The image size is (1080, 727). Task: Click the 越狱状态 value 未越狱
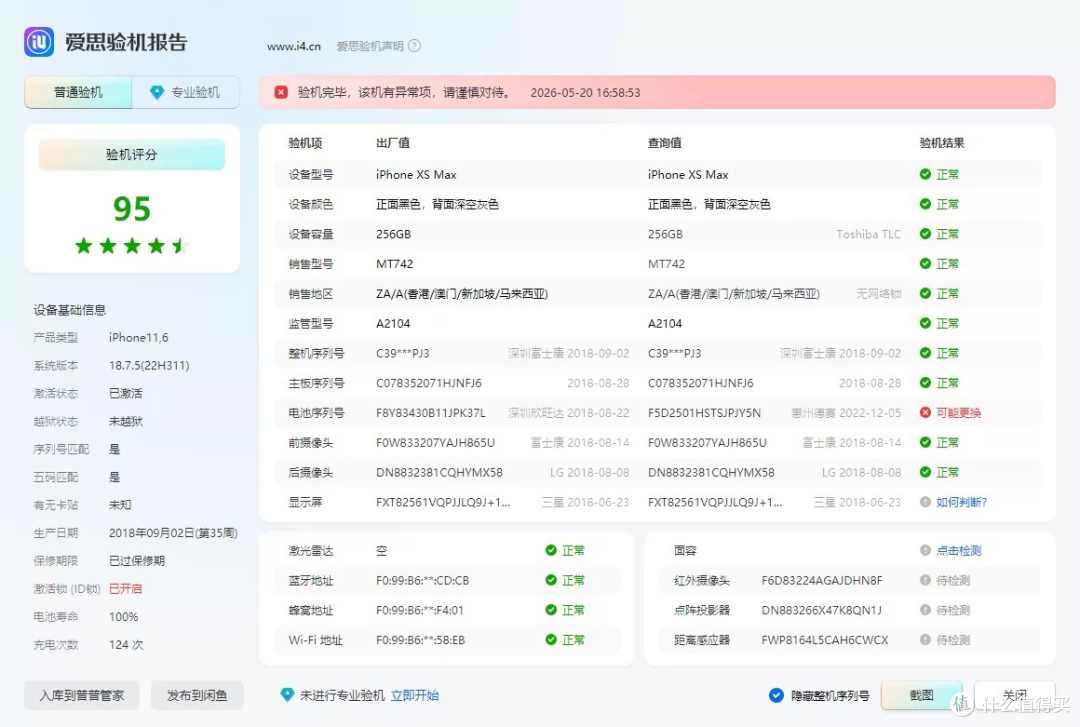125,421
